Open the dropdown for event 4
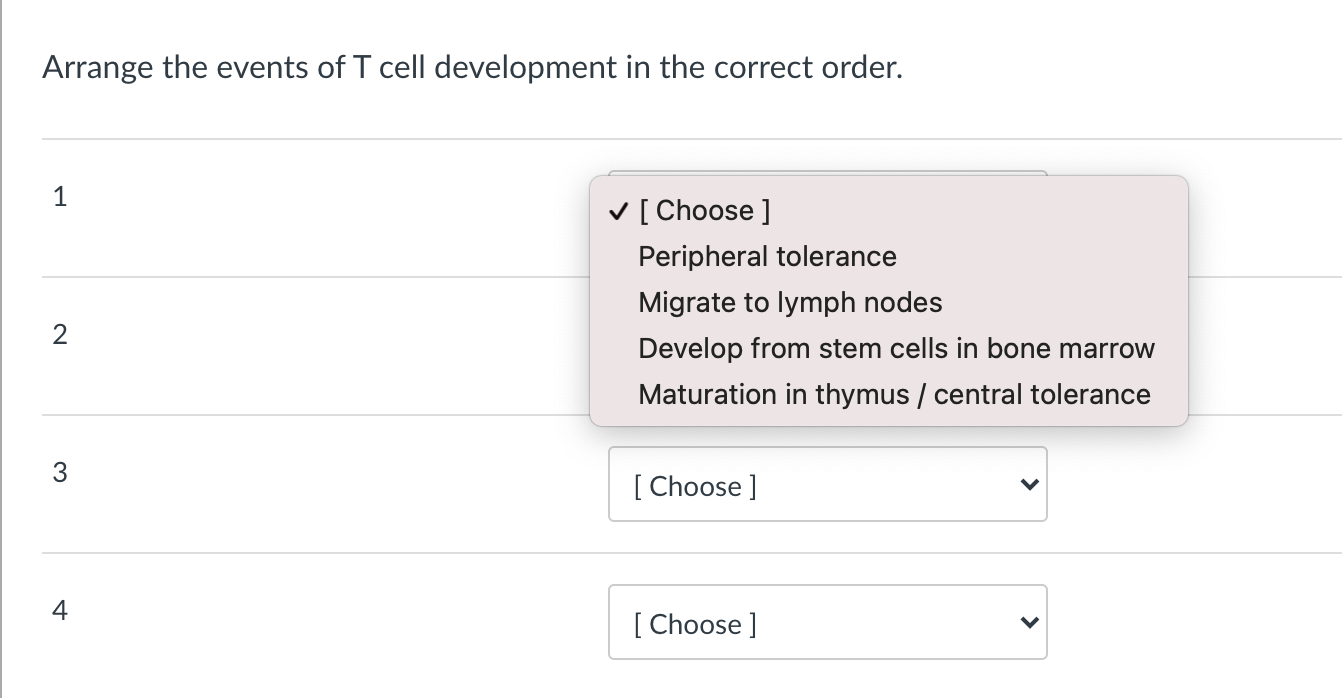 (827, 623)
